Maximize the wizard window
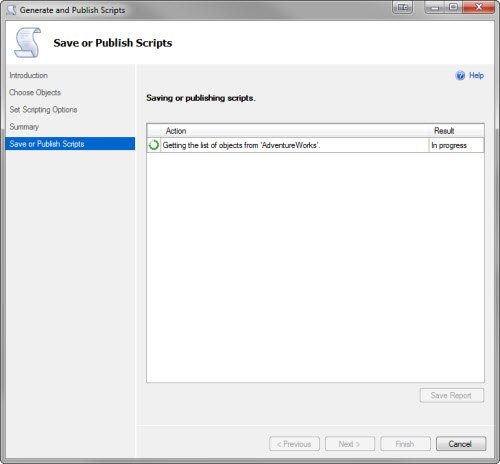The width and height of the screenshot is (500, 464). click(x=453, y=7)
